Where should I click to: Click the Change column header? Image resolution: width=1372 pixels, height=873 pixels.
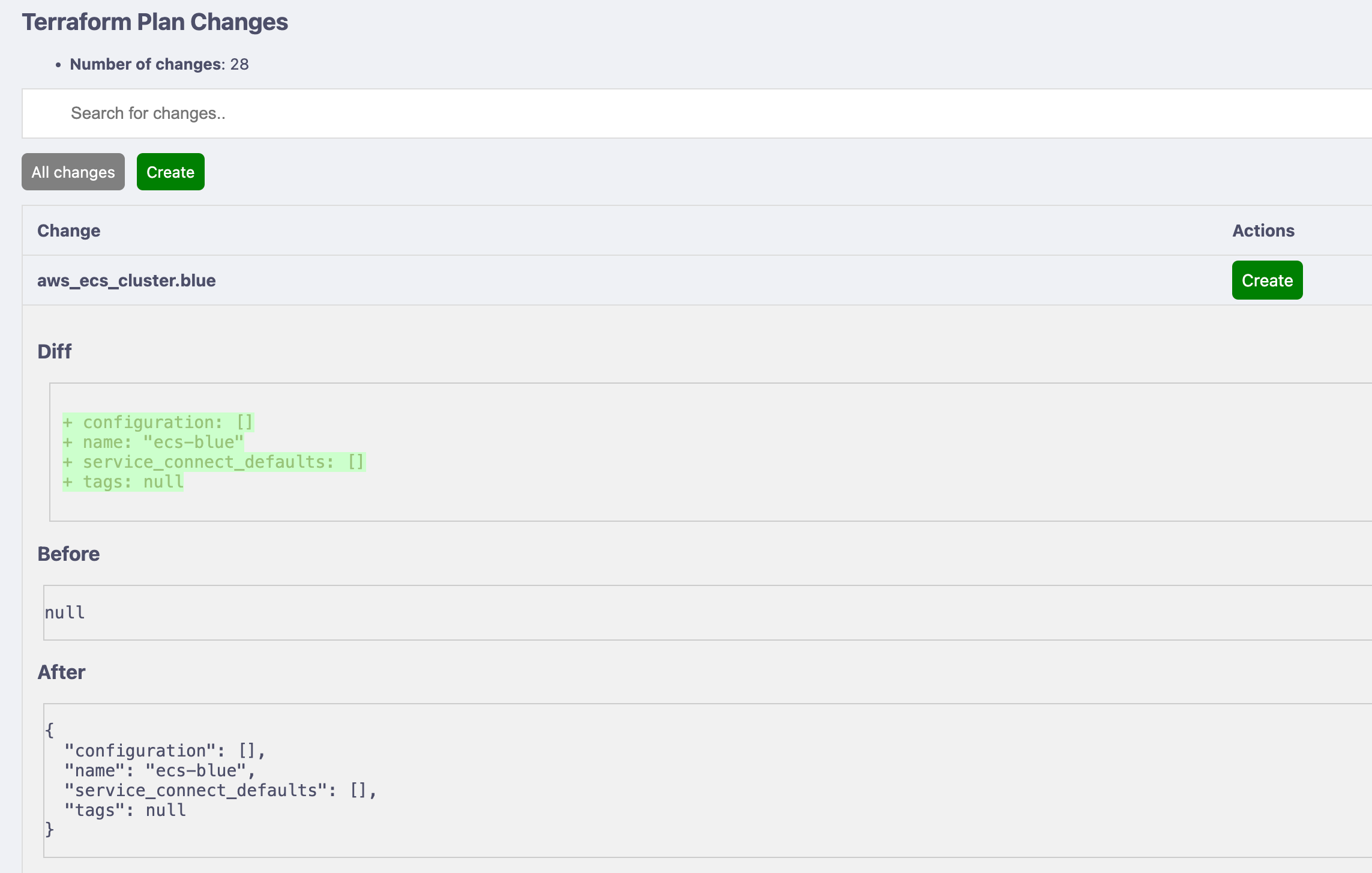click(68, 231)
